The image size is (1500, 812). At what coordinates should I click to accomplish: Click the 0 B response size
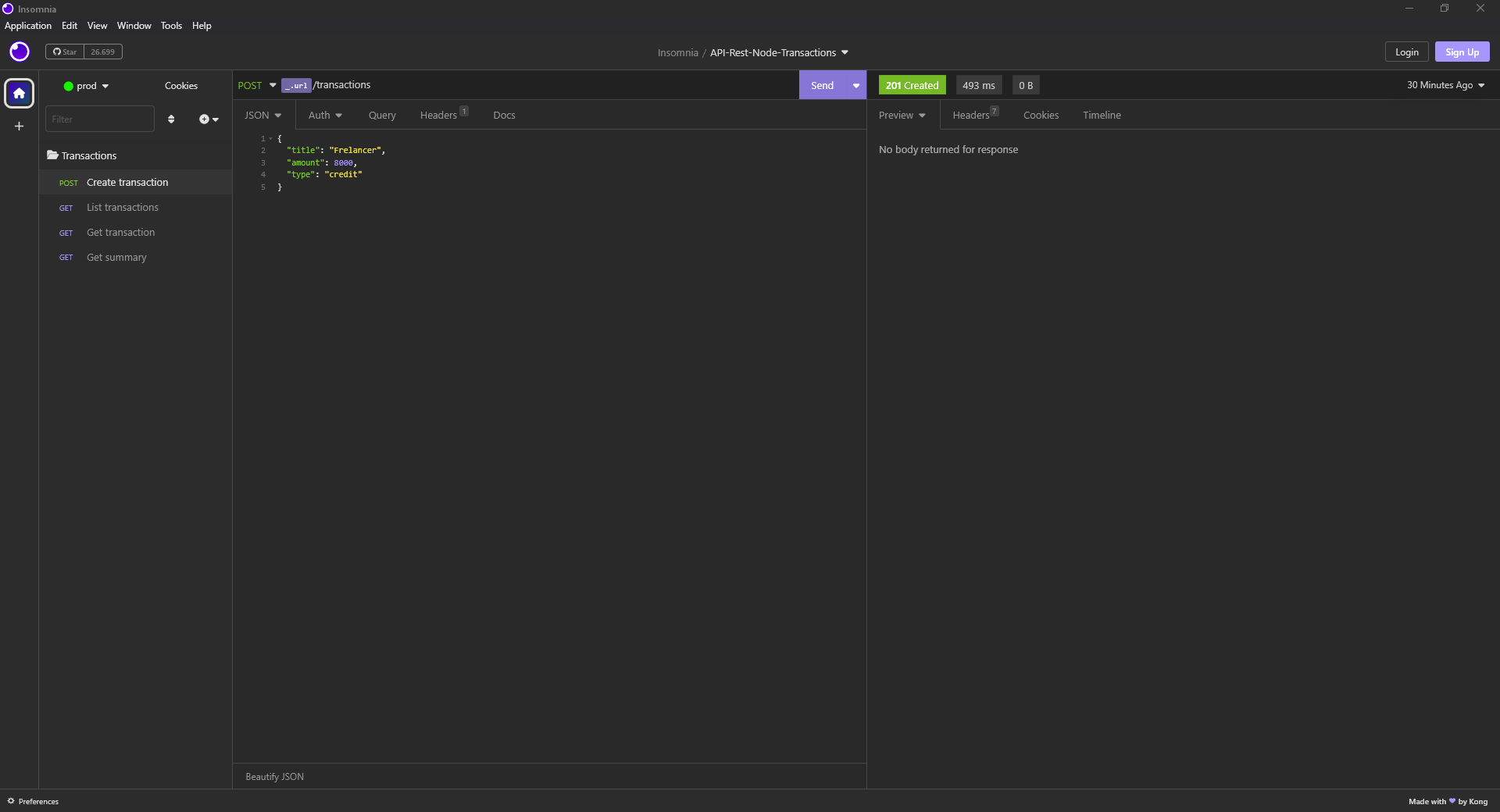click(1025, 85)
